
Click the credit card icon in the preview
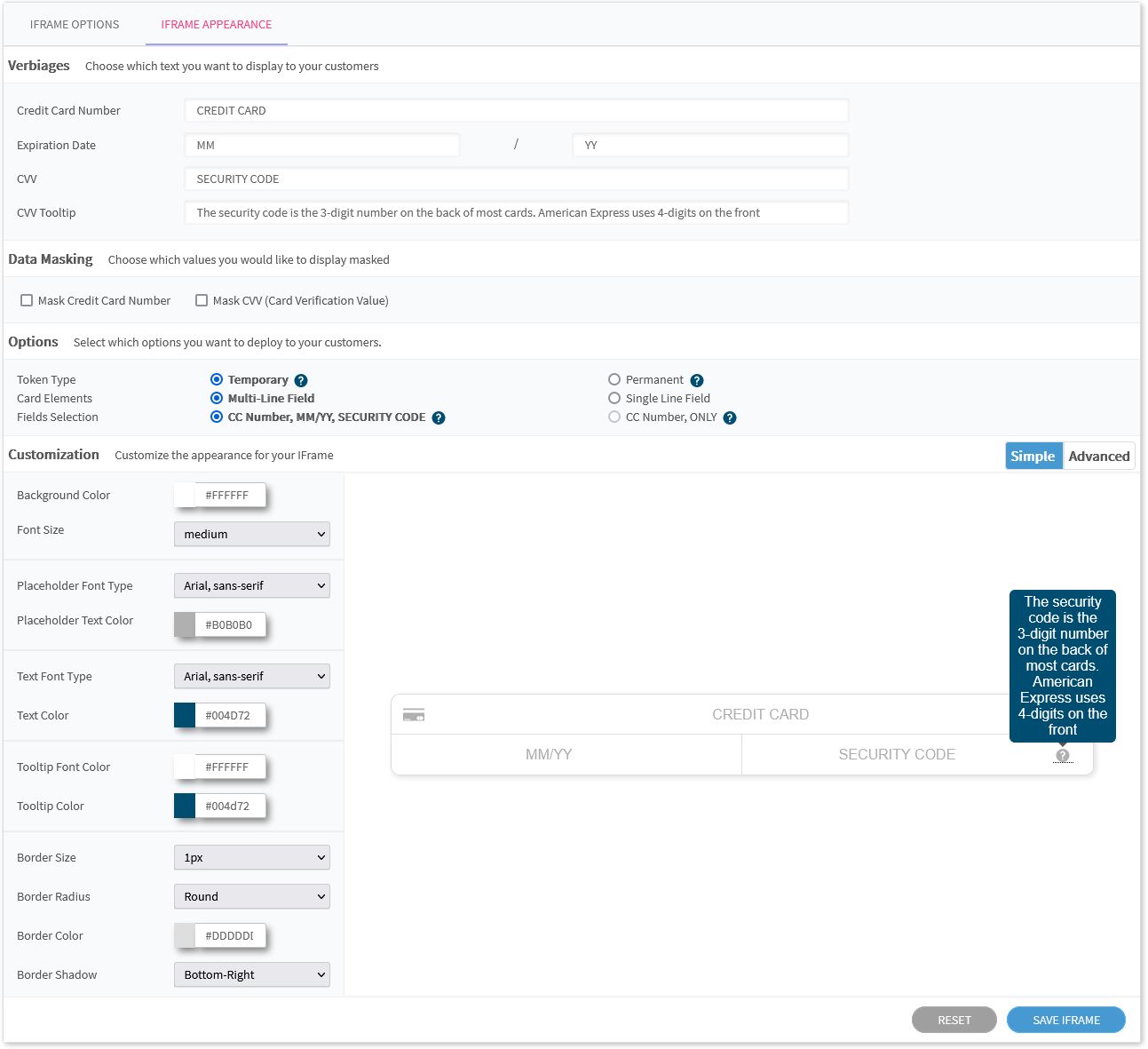[x=413, y=713]
